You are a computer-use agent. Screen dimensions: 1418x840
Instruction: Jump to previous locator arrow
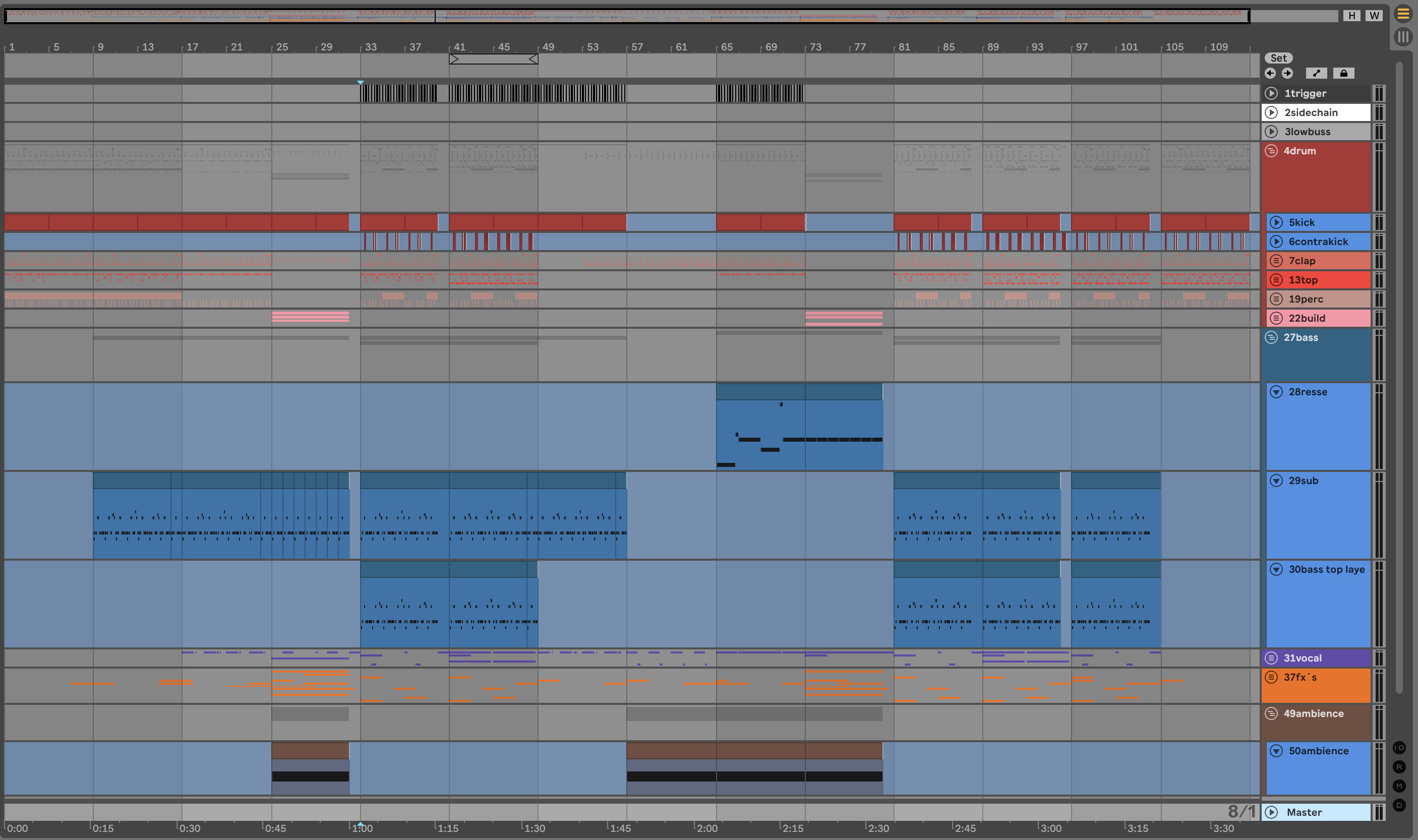pyautogui.click(x=1270, y=73)
